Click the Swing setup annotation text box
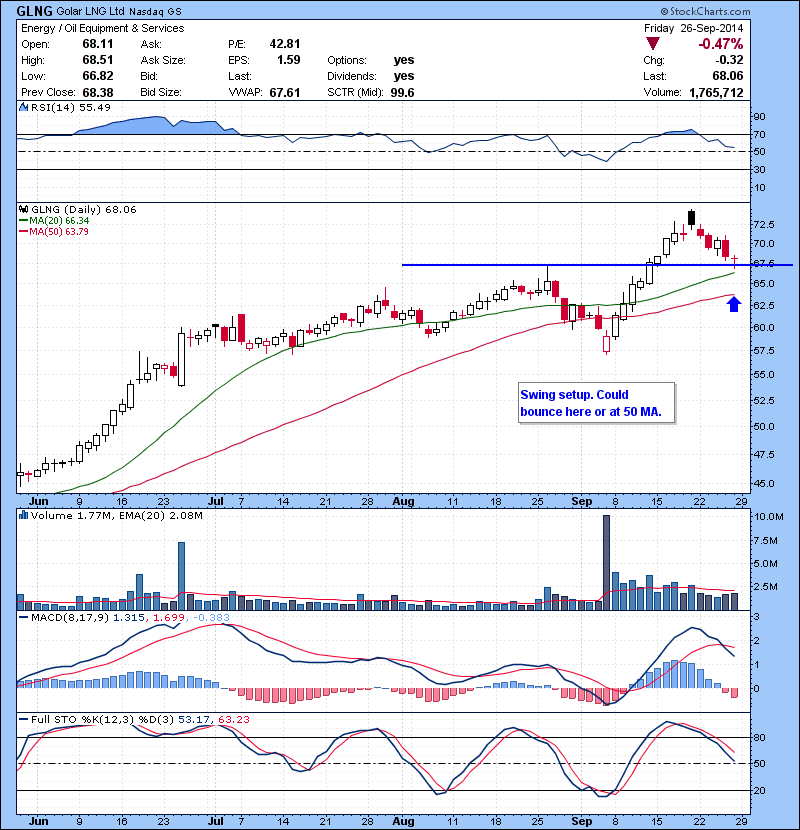This screenshot has height=830, width=800. [597, 403]
